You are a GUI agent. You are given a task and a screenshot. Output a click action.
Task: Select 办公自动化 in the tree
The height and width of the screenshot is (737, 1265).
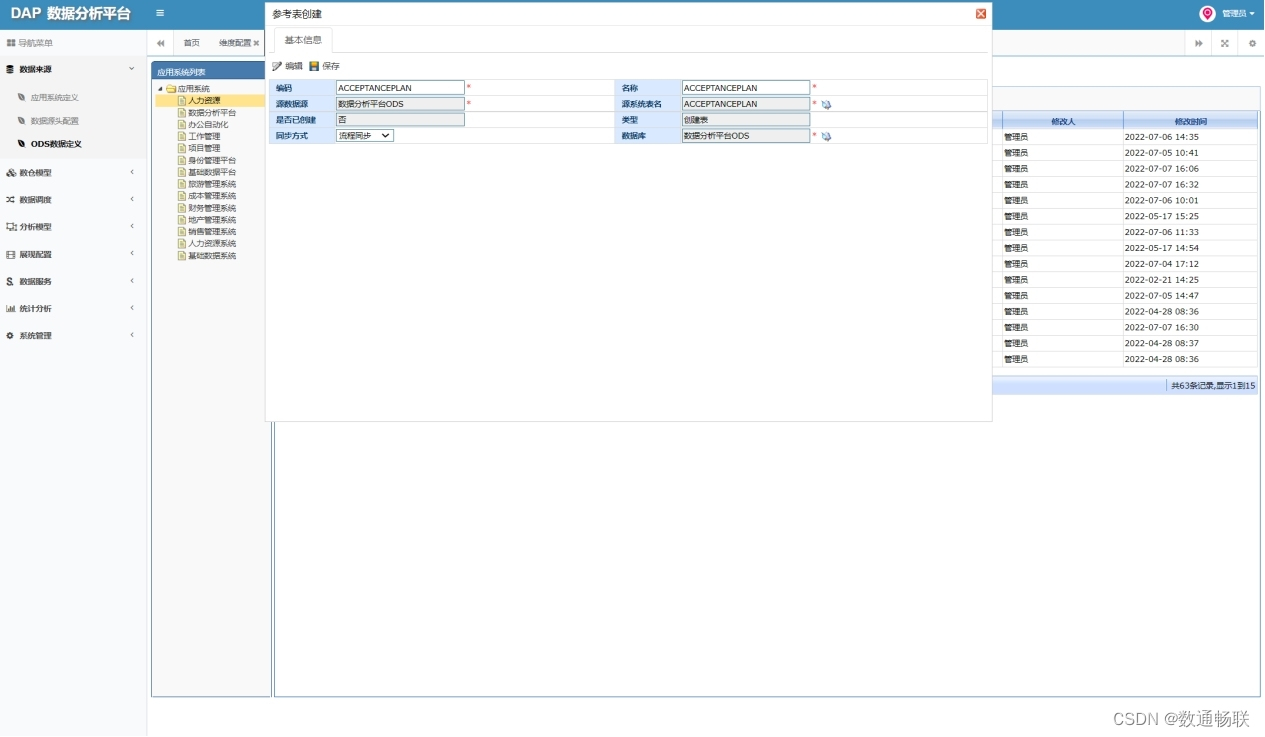(208, 124)
